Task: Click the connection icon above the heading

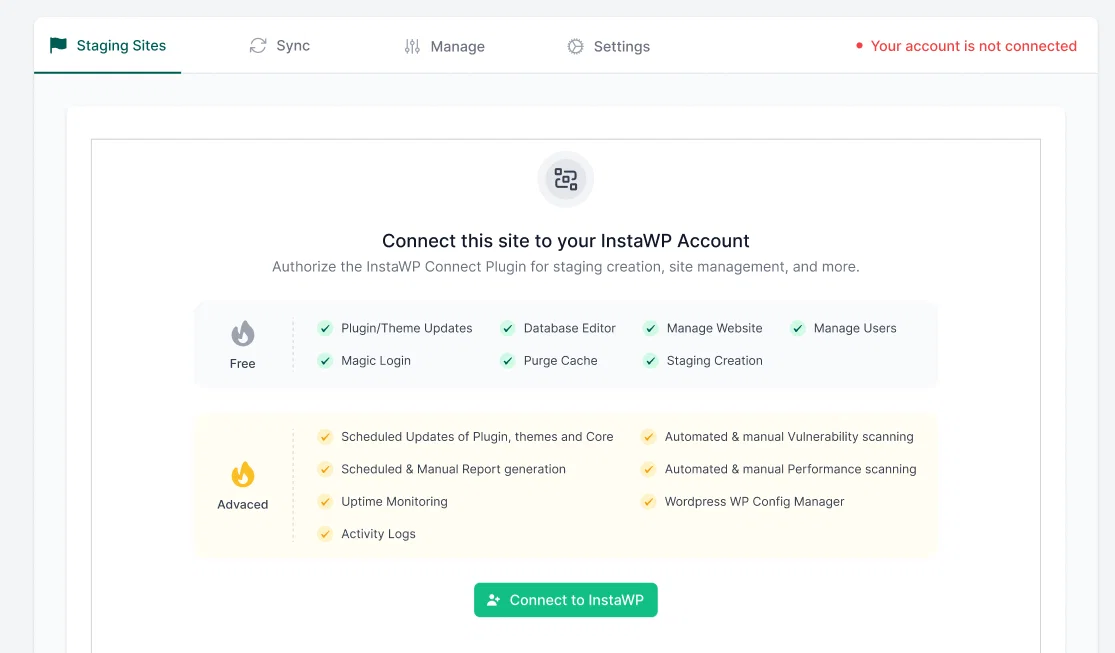Action: [565, 179]
